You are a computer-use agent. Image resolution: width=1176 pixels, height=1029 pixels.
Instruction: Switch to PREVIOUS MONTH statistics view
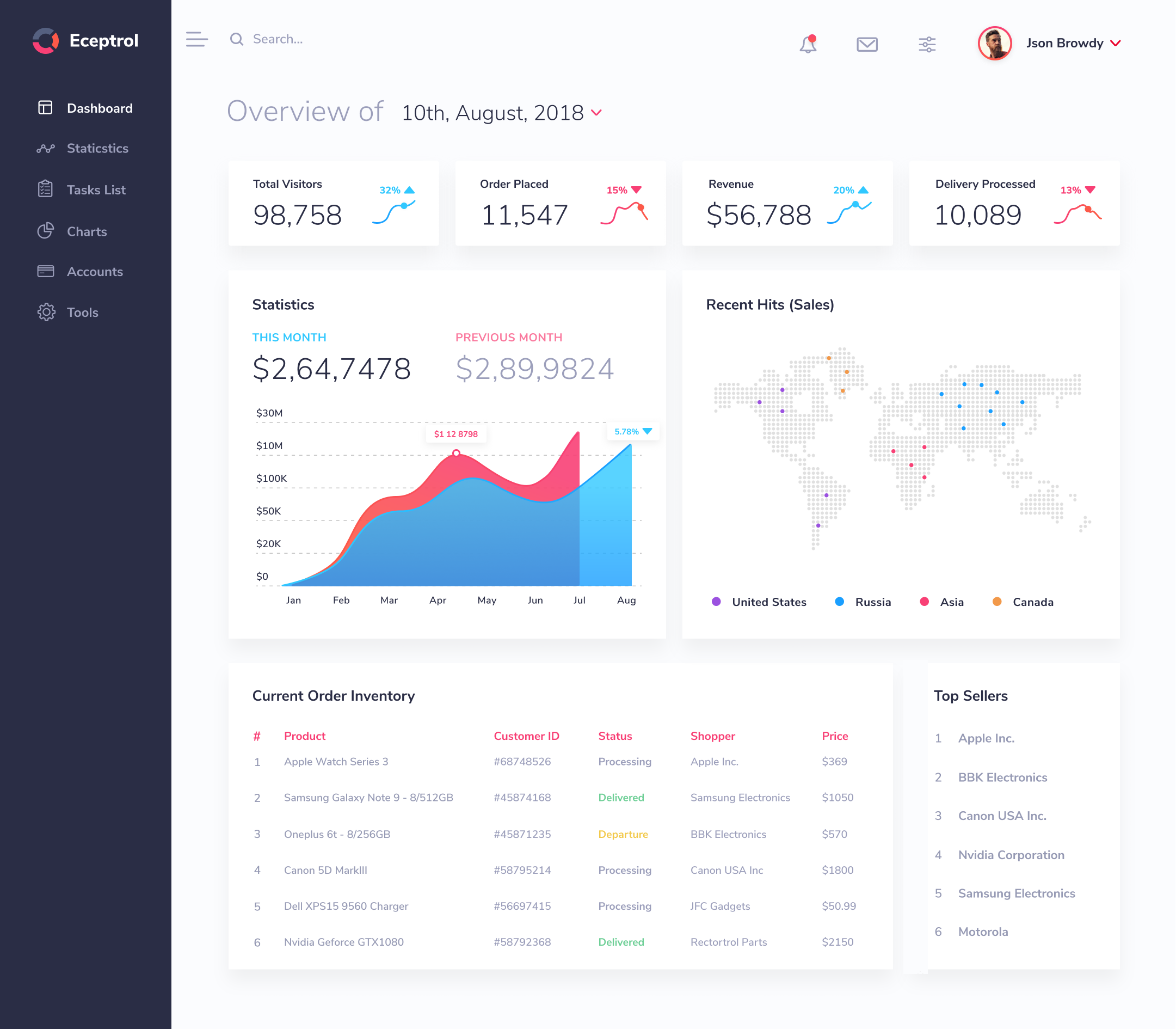(x=508, y=337)
